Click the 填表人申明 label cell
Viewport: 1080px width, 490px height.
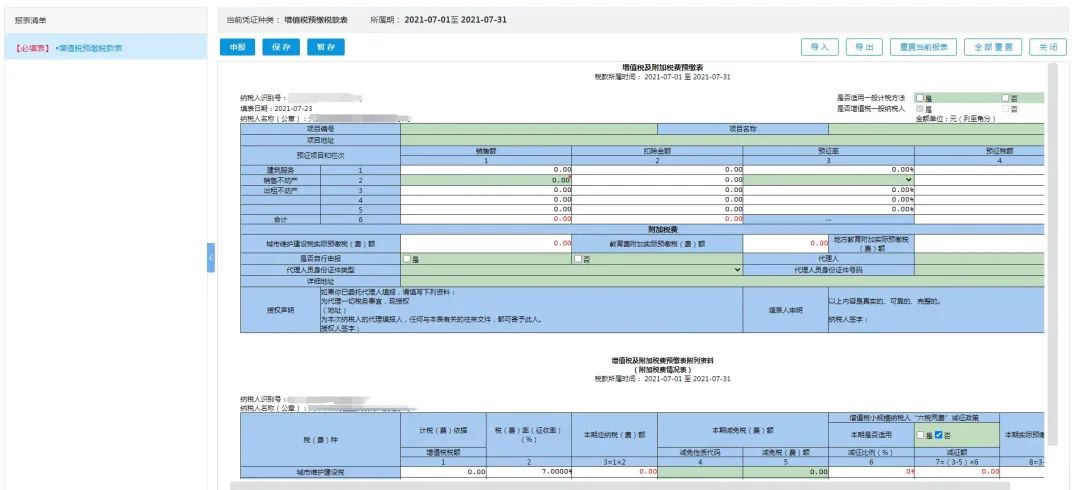[785, 310]
